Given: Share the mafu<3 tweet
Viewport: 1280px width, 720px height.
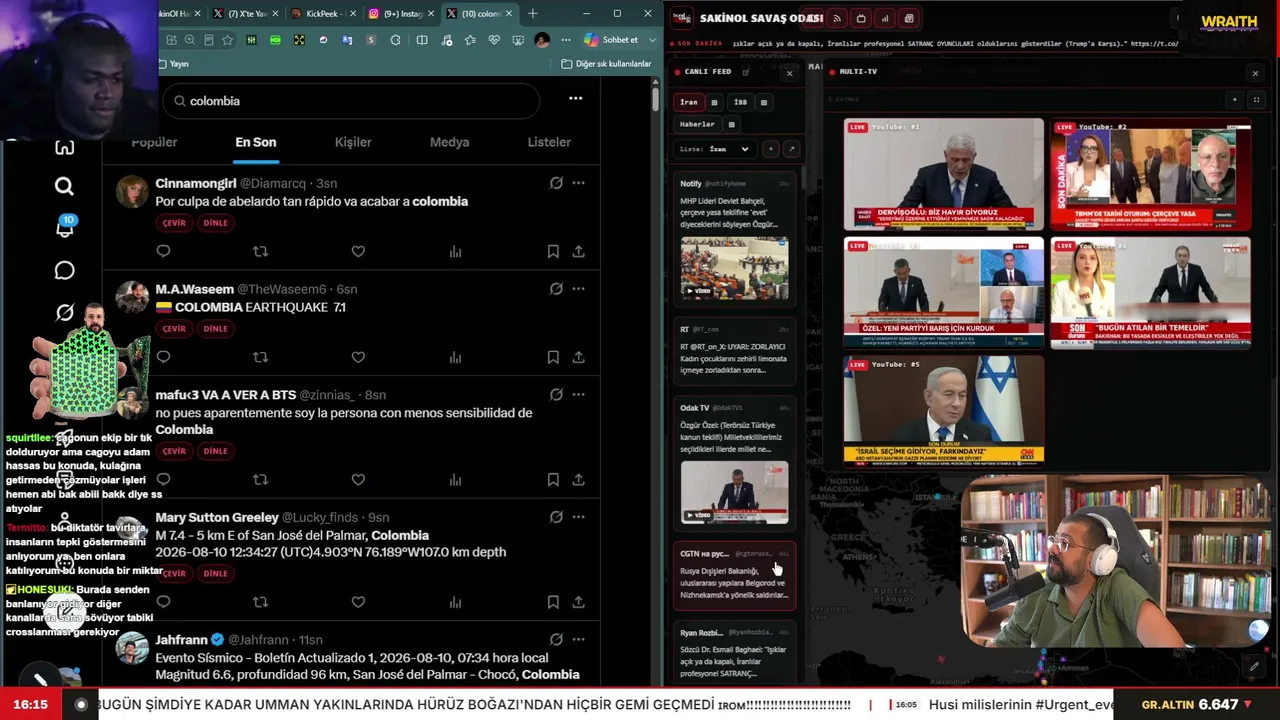Looking at the screenshot, I should [578, 480].
